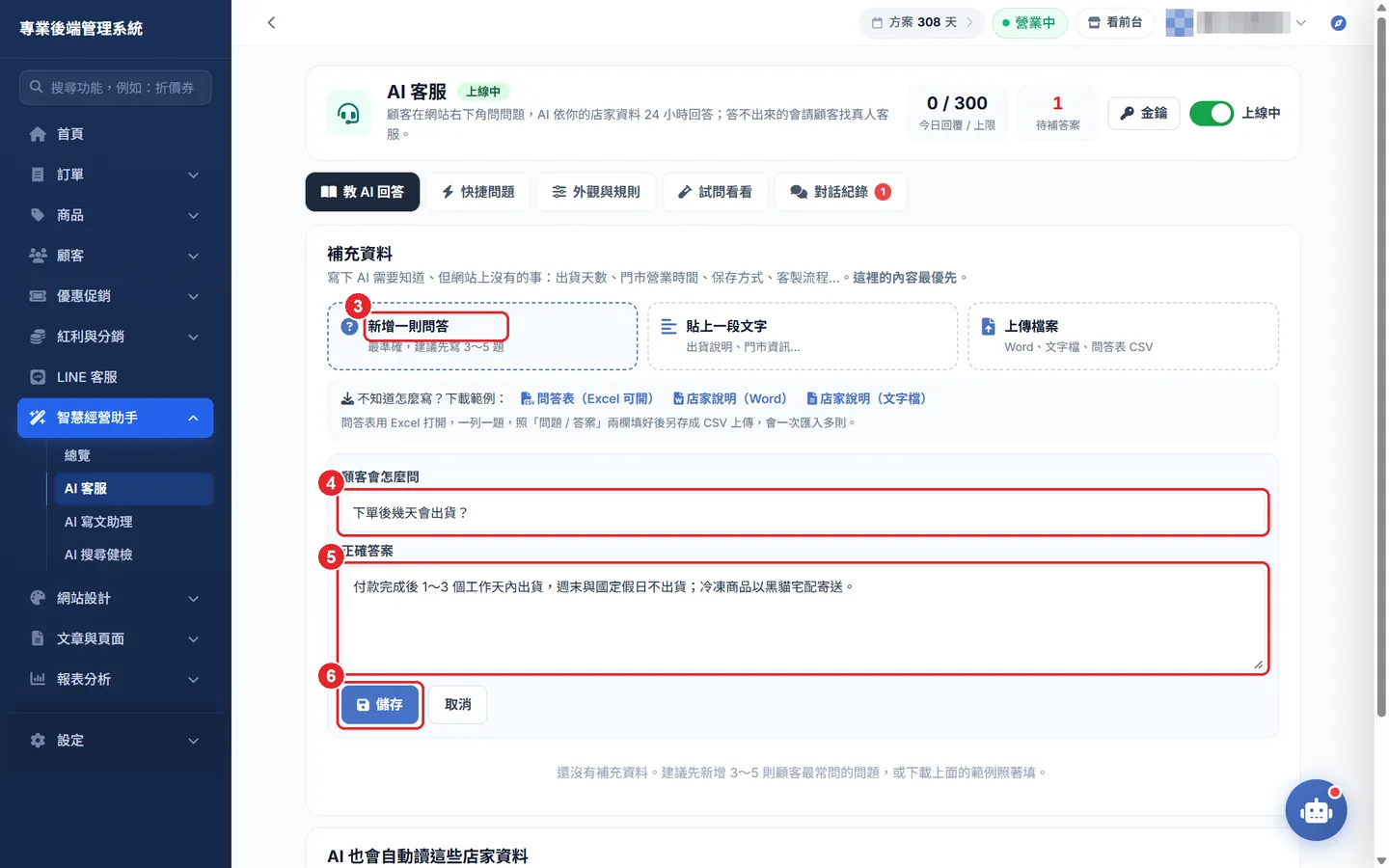Open the 金鑰 key button

click(1144, 113)
